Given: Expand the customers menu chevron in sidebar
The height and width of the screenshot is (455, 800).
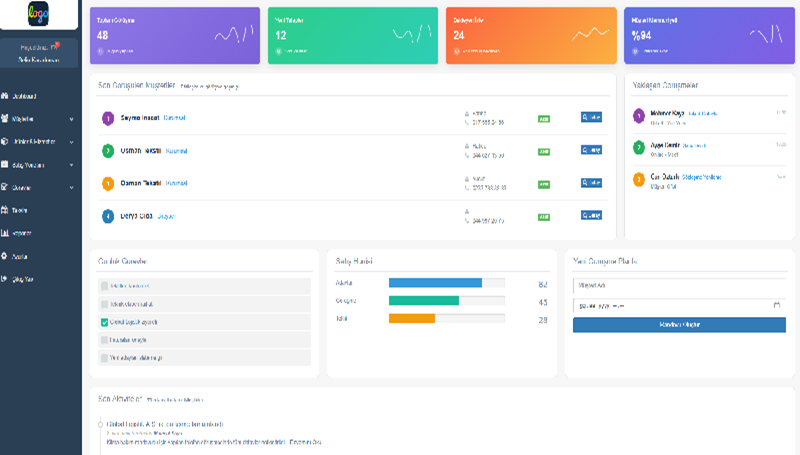Looking at the screenshot, I should click(71, 119).
